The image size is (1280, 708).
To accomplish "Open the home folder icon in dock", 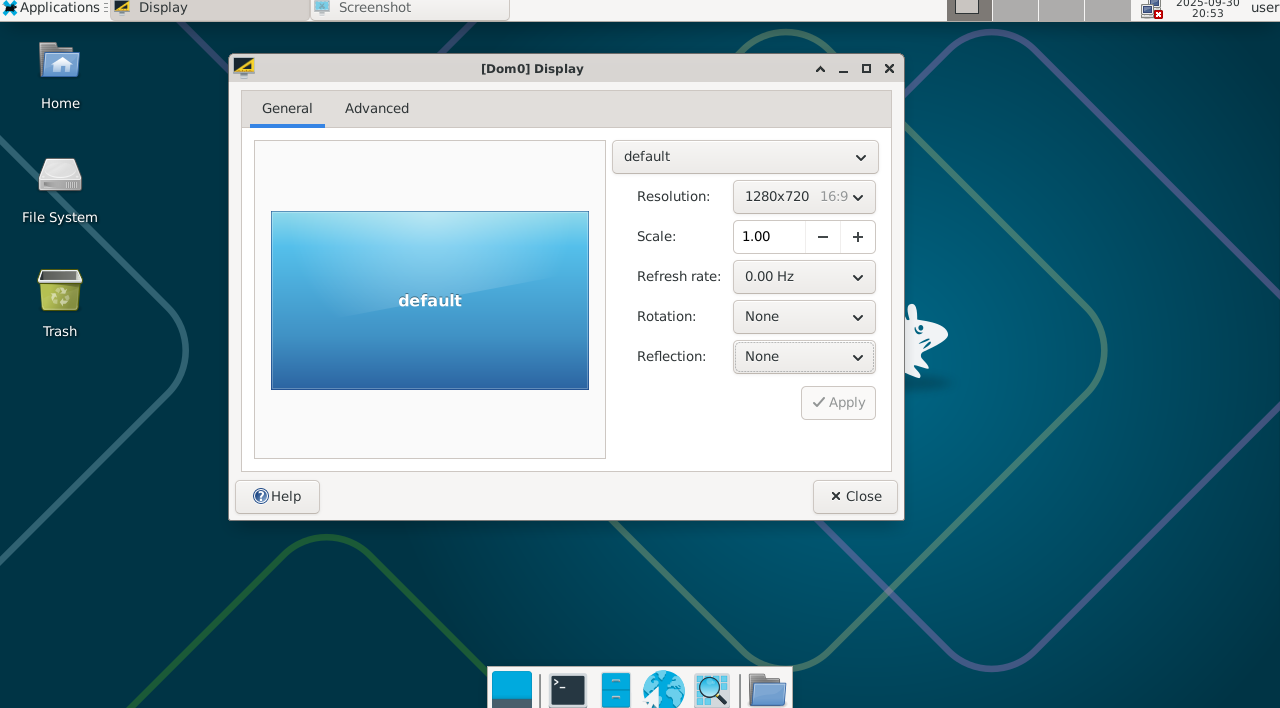I will 767,689.
